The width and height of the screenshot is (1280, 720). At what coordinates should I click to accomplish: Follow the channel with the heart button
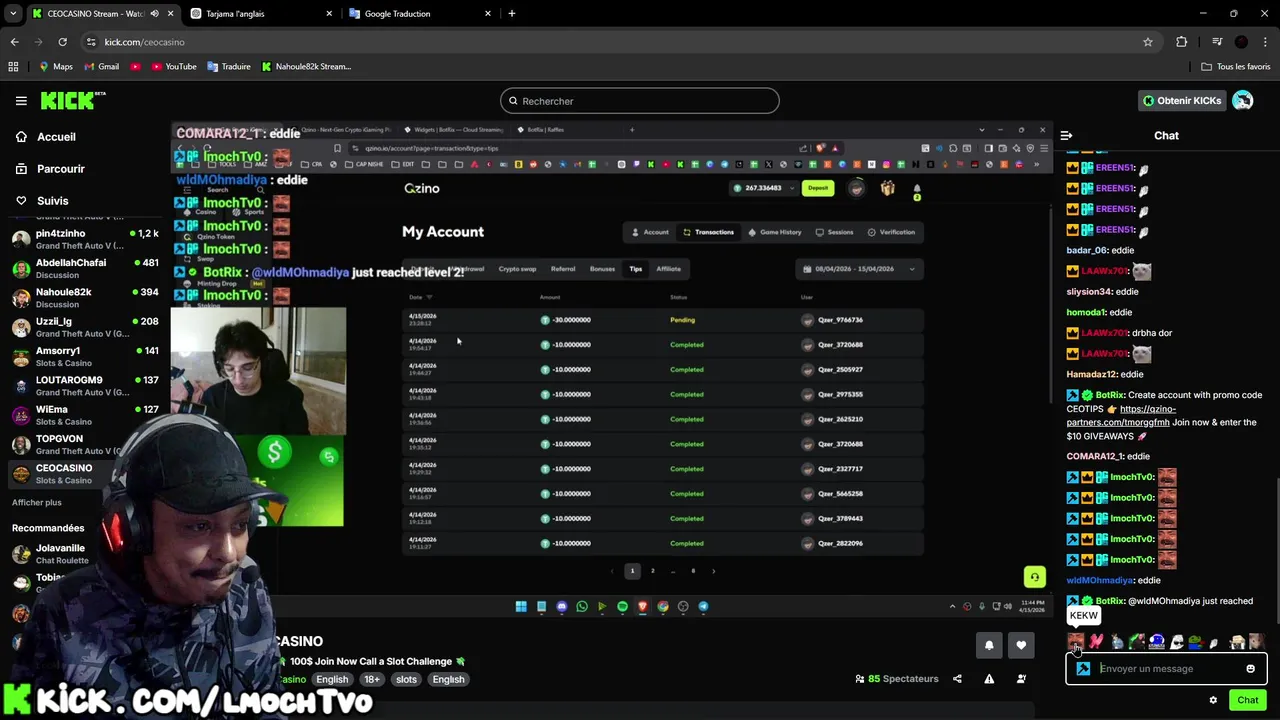(x=1021, y=646)
